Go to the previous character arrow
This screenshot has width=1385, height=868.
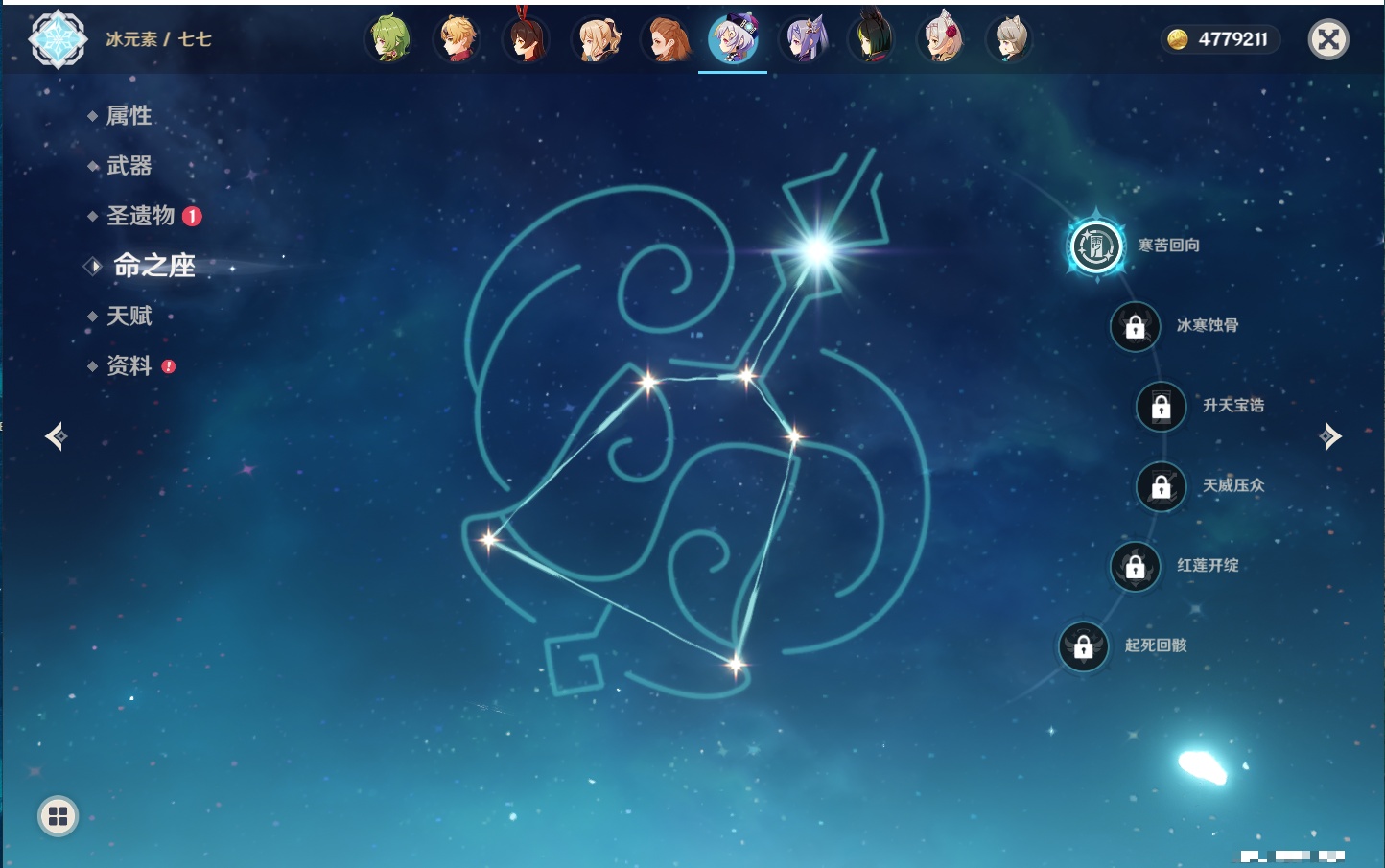coord(56,436)
